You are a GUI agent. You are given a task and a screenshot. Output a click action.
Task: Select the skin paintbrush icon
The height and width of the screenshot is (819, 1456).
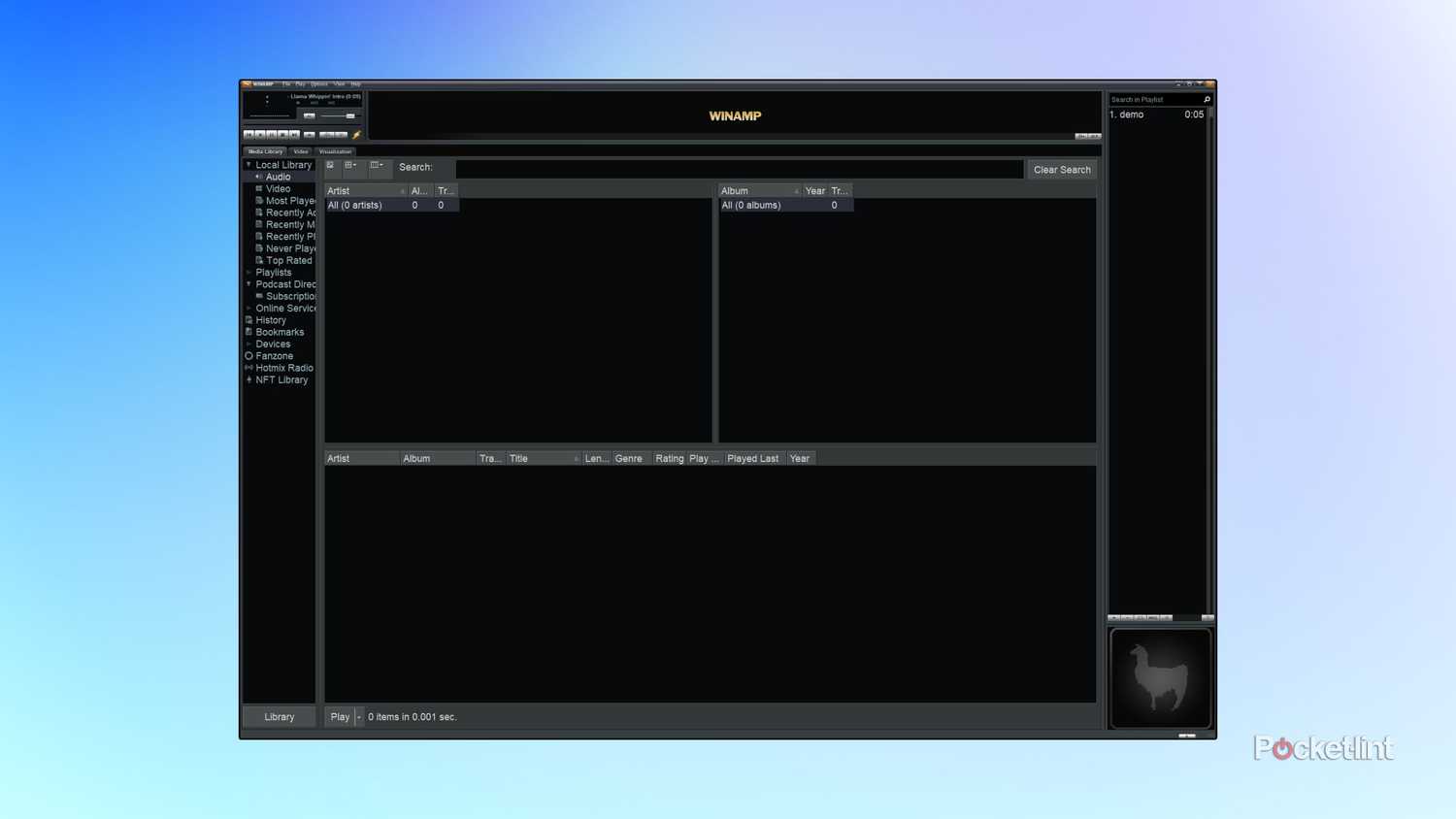(x=355, y=135)
